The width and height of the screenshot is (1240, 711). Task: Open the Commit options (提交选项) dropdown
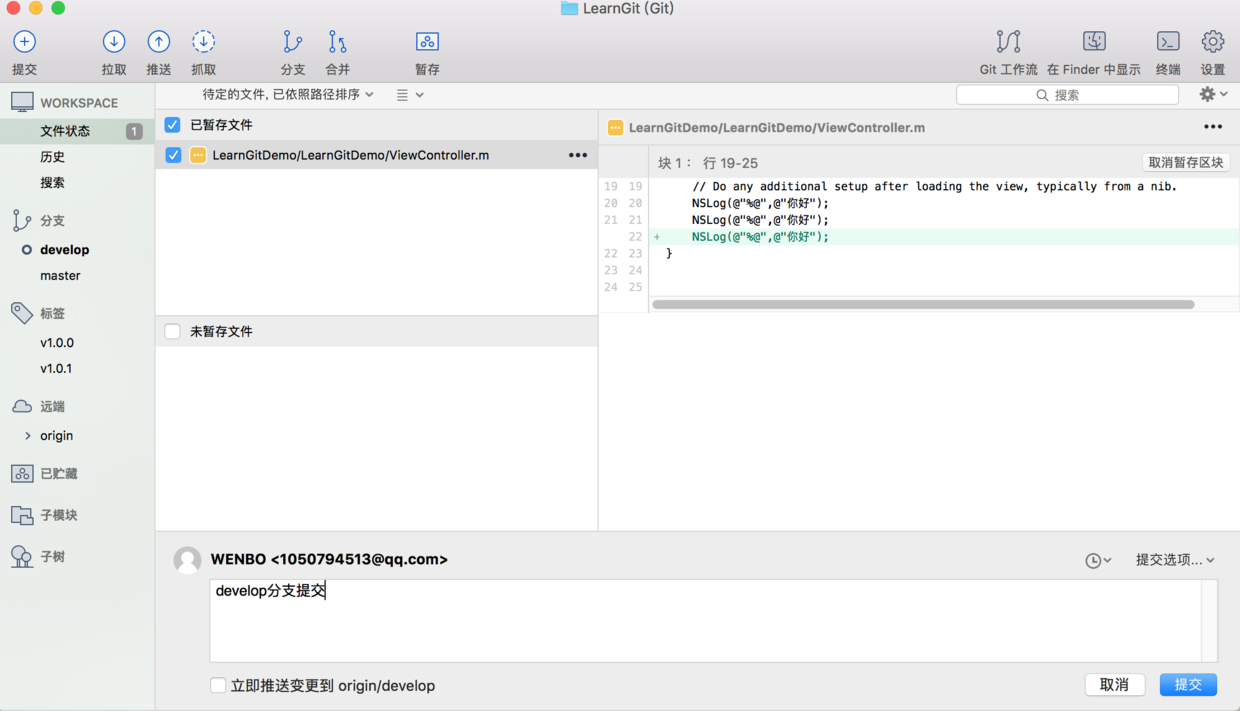[1175, 560]
